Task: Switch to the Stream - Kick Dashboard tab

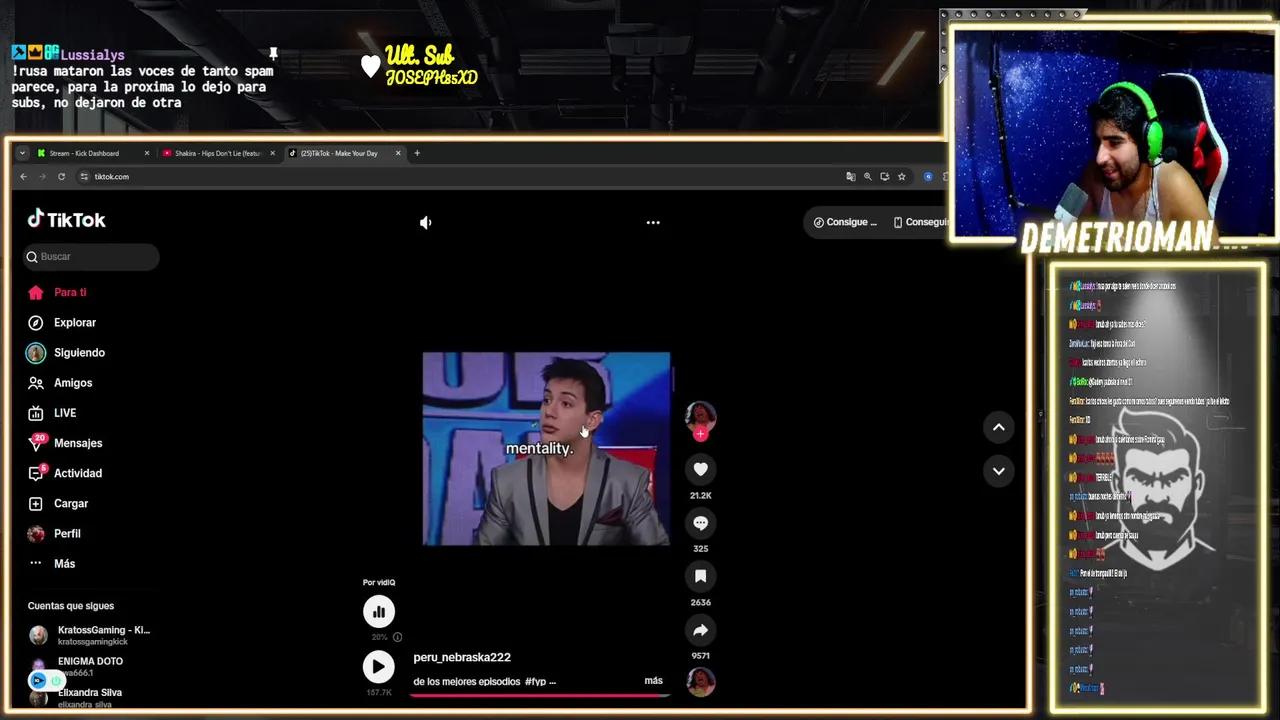Action: click(85, 153)
